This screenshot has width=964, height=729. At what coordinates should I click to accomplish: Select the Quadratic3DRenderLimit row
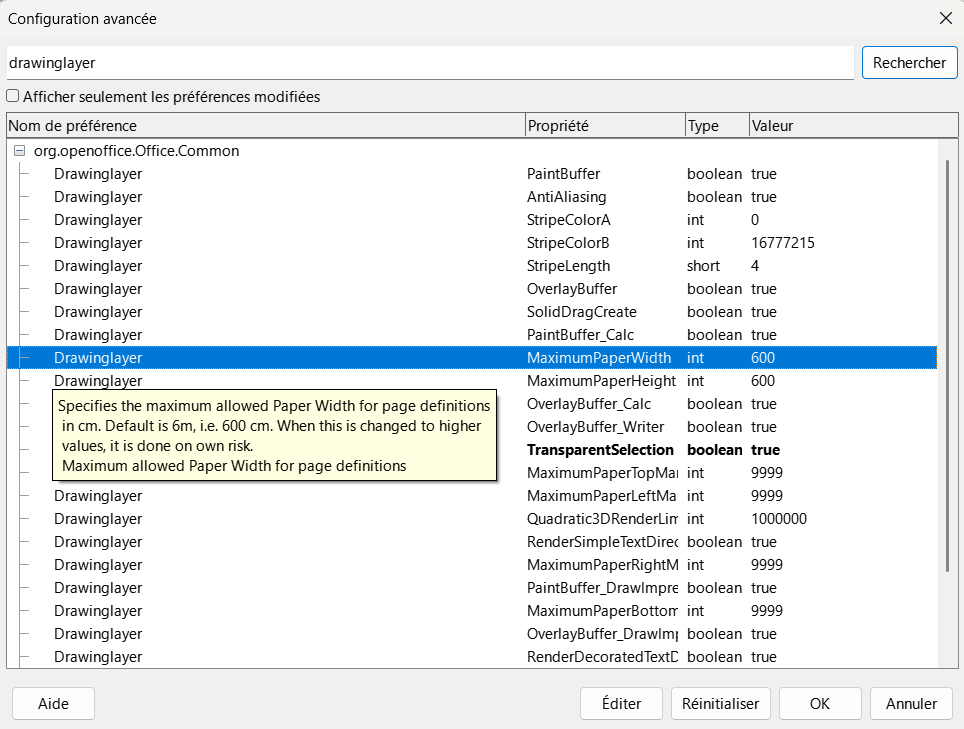point(472,519)
